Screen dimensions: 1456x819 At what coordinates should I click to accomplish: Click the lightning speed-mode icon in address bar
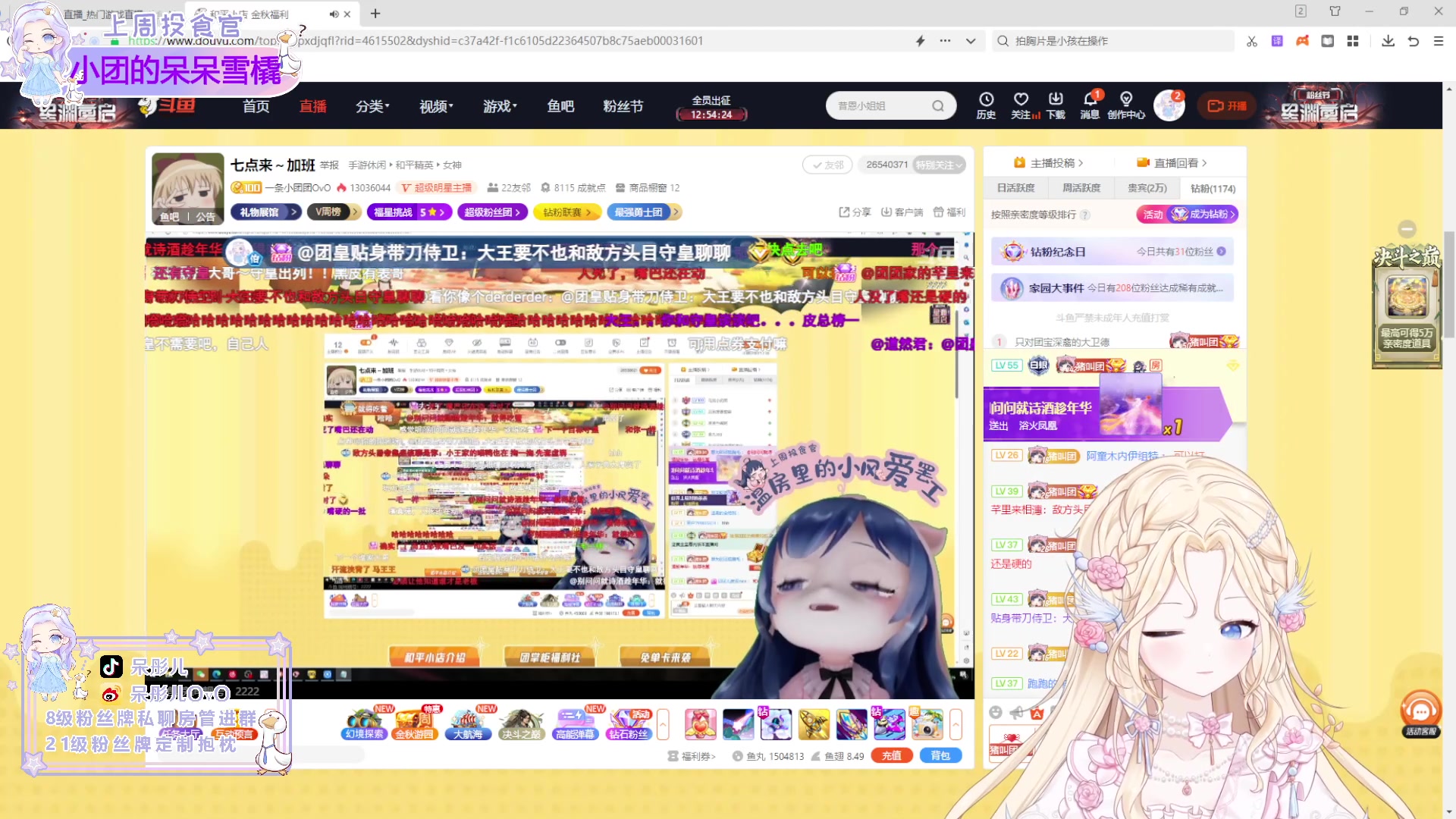(x=920, y=41)
